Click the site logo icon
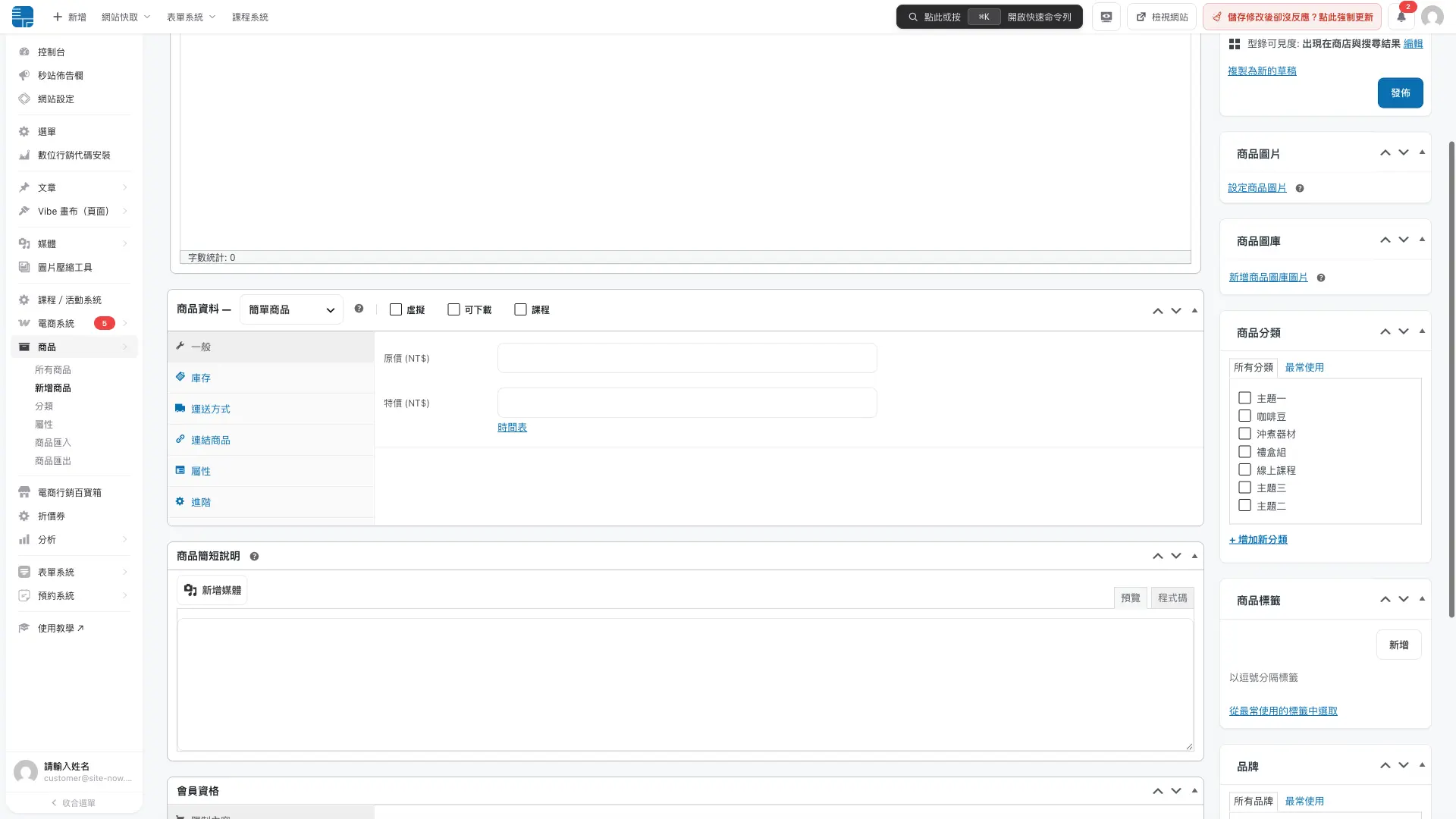Screen dimensions: 1456x819 click(x=23, y=17)
